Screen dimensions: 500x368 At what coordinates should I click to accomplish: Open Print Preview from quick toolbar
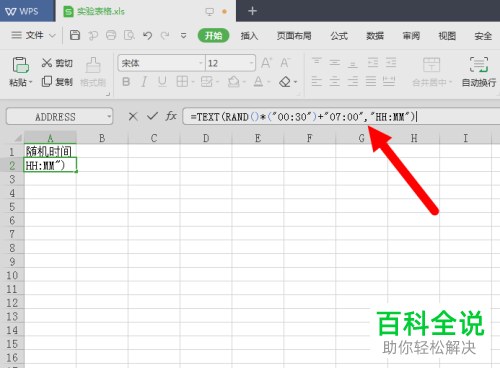129,35
